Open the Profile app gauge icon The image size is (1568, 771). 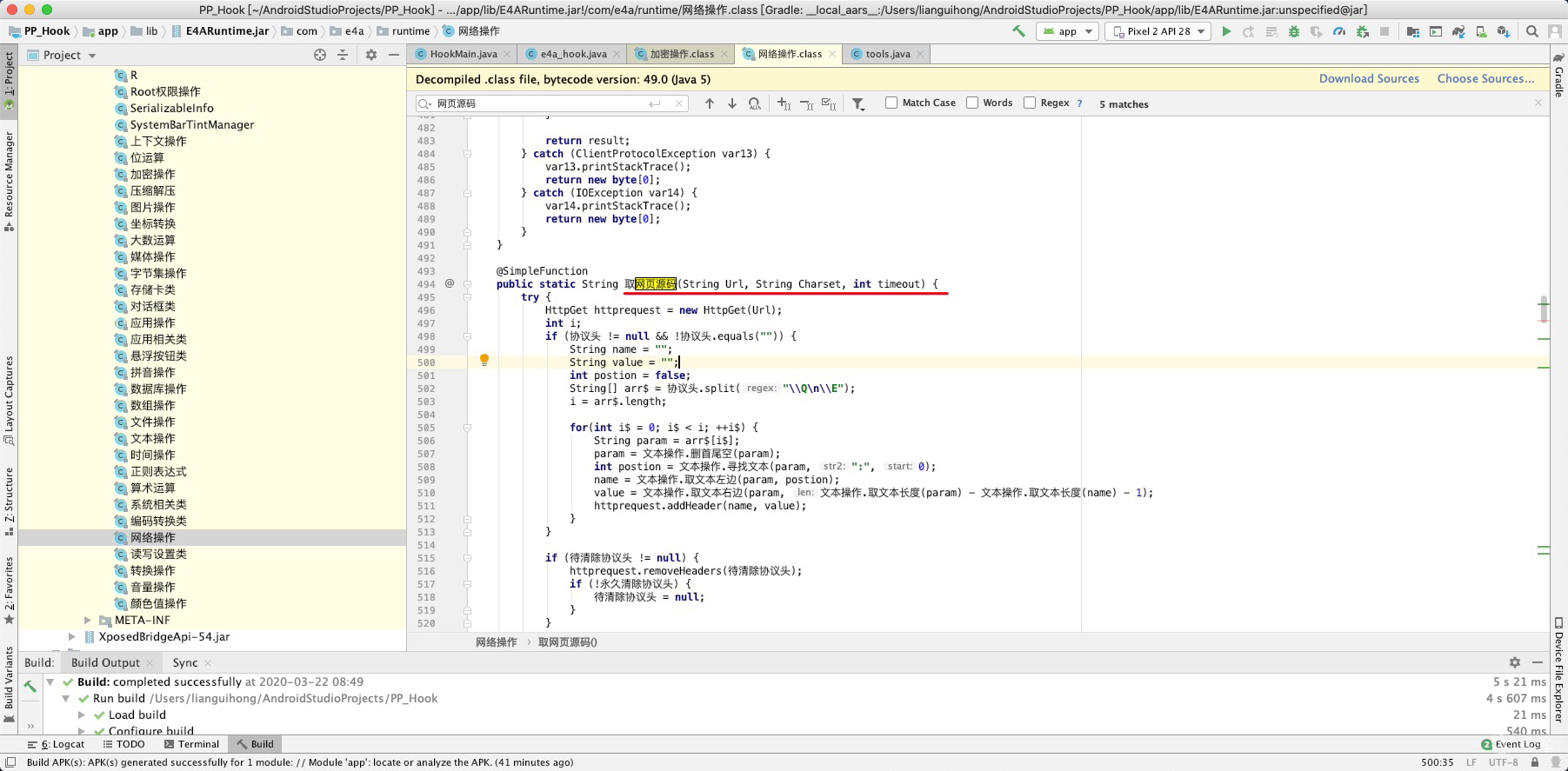[1339, 31]
